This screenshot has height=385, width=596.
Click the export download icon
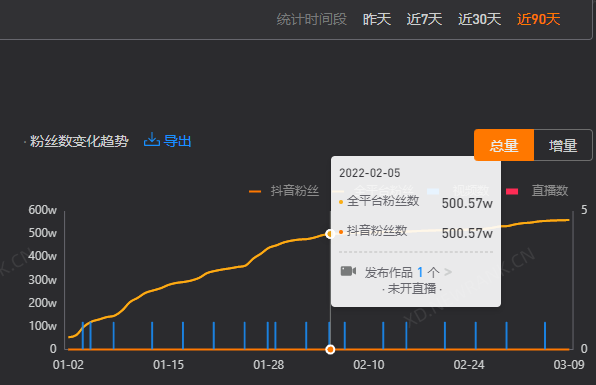(x=152, y=140)
